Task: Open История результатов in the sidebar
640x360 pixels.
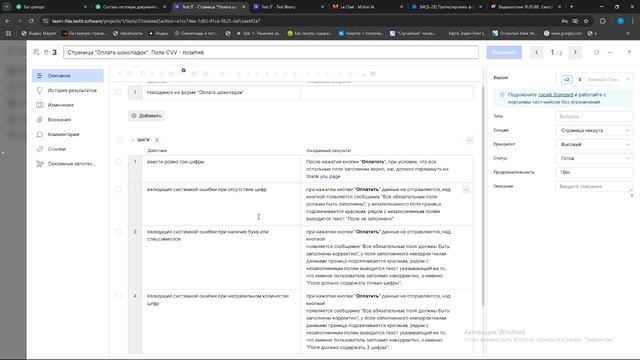Action: coord(68,90)
